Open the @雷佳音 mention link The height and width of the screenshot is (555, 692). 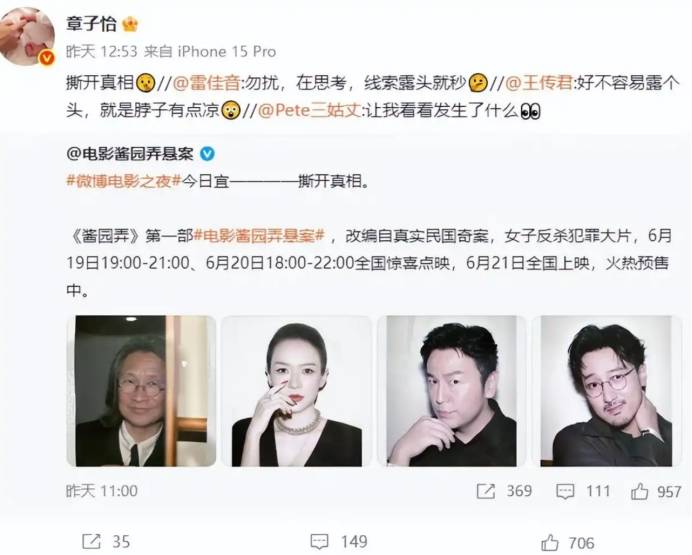coord(207,82)
